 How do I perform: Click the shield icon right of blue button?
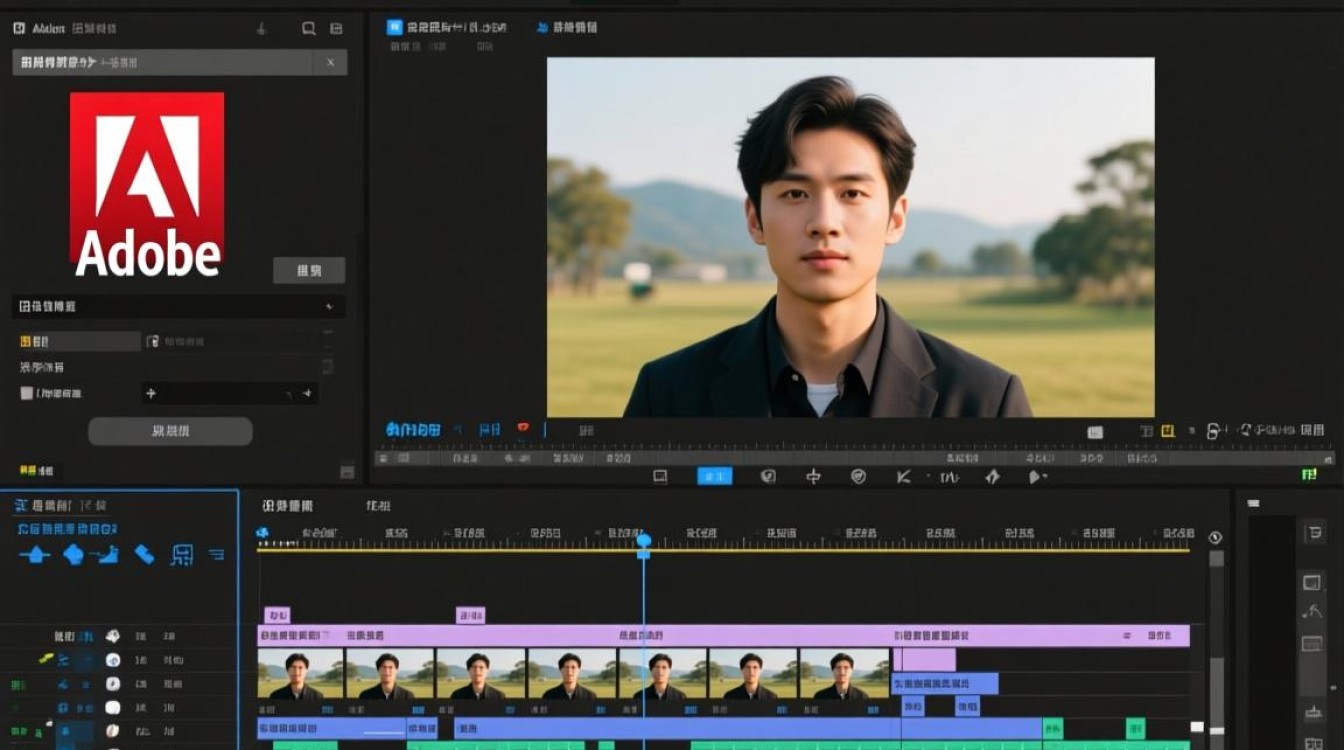click(x=768, y=477)
